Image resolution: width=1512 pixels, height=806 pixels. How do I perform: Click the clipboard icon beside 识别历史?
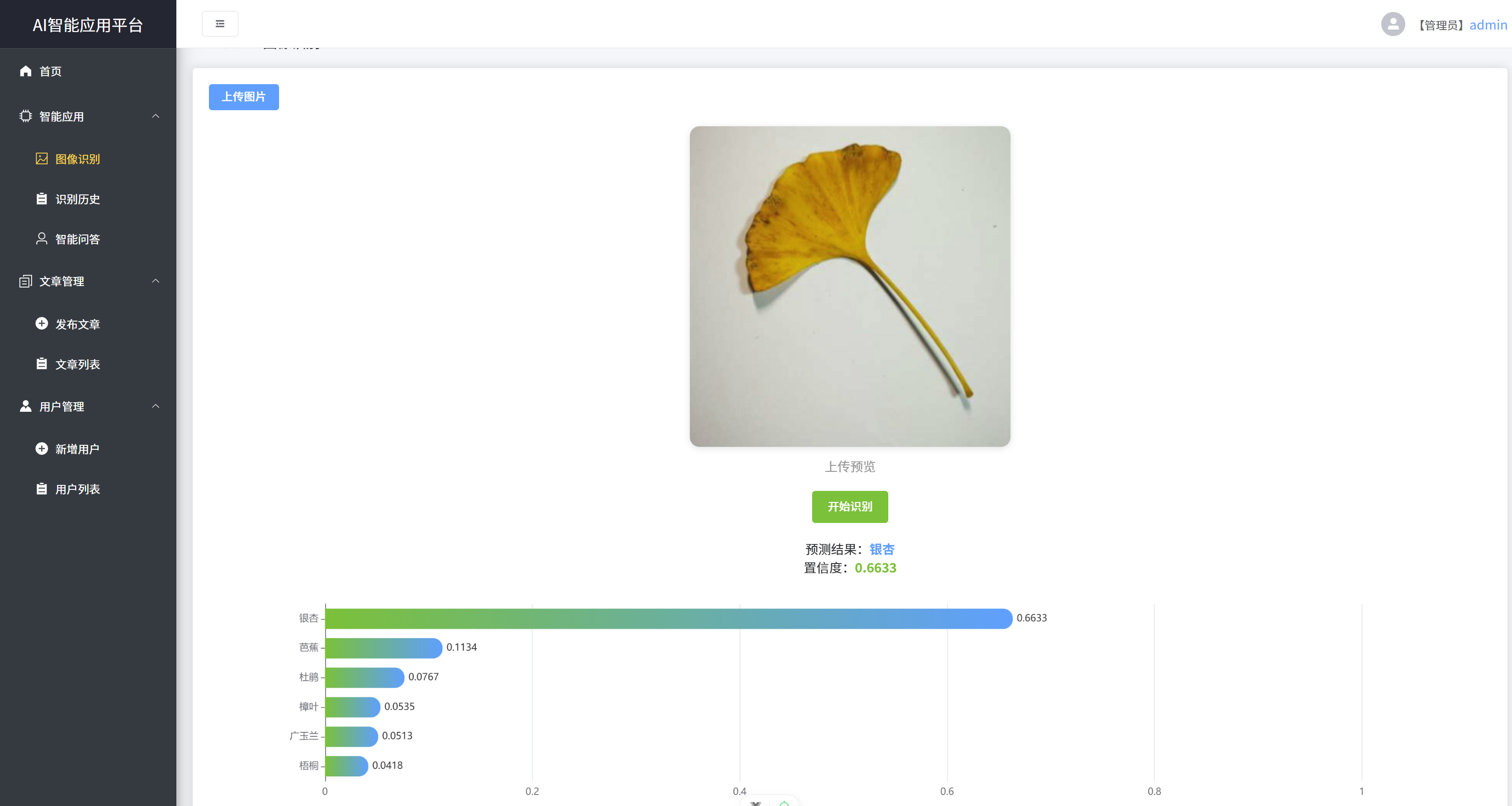click(42, 199)
